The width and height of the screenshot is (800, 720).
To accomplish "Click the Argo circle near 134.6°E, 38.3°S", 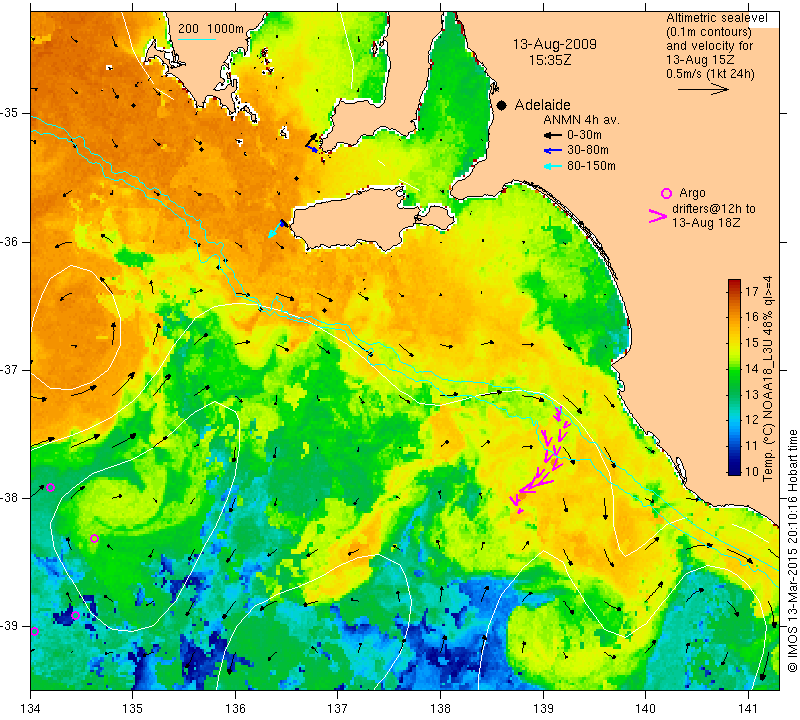I will click(x=94, y=538).
